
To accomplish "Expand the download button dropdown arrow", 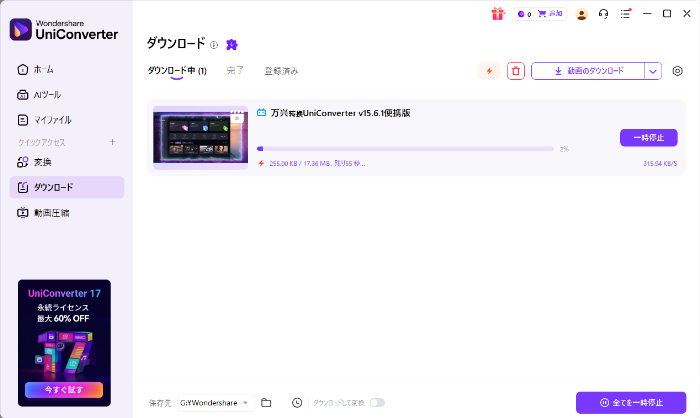I will tap(653, 71).
